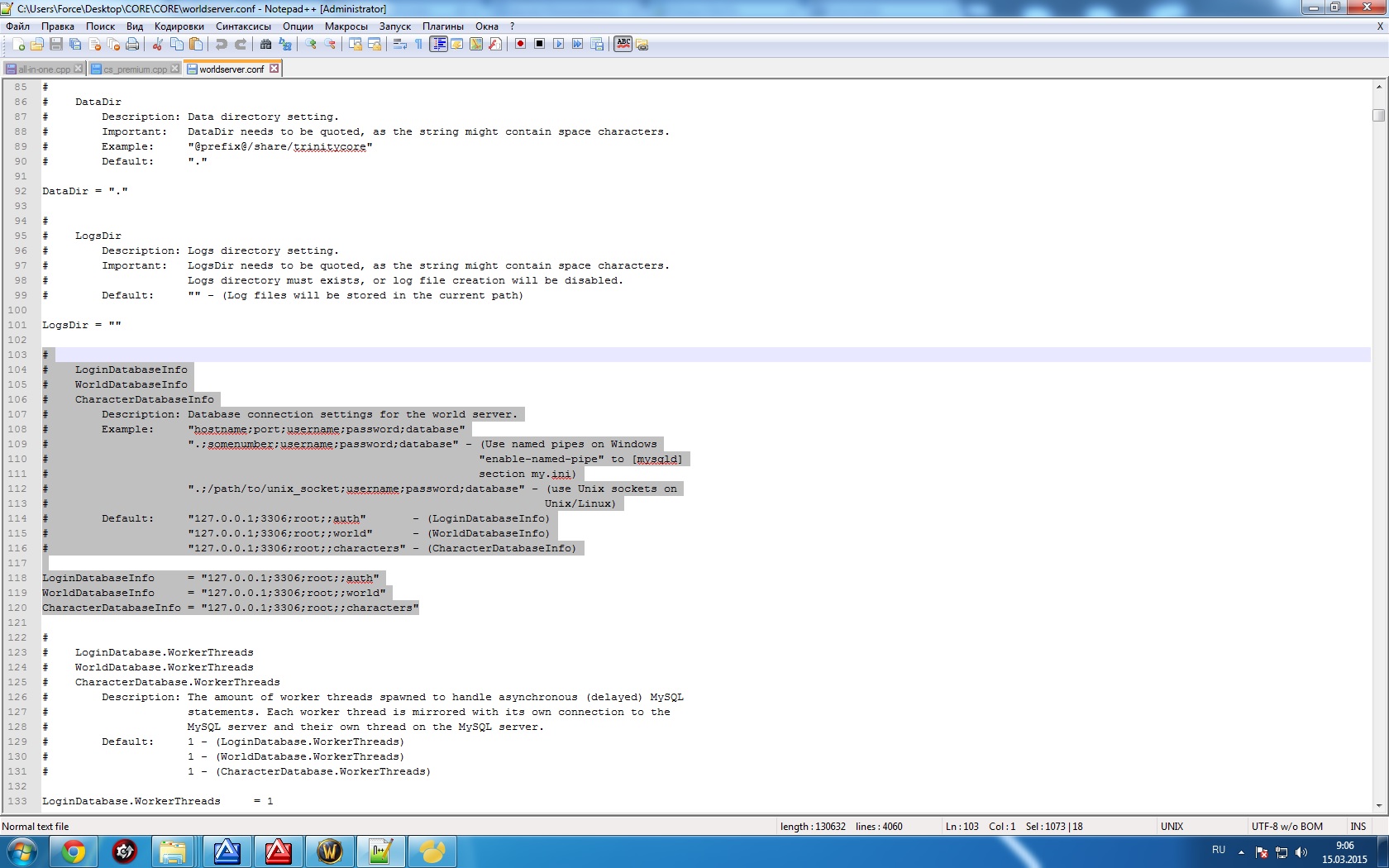Open the Файл menu
The image size is (1389, 868).
pos(17,26)
